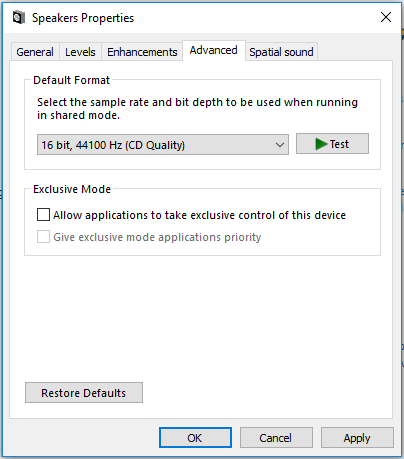Viewport: 404px width, 459px height.
Task: Click the green play triangle on Test
Action: tap(321, 144)
